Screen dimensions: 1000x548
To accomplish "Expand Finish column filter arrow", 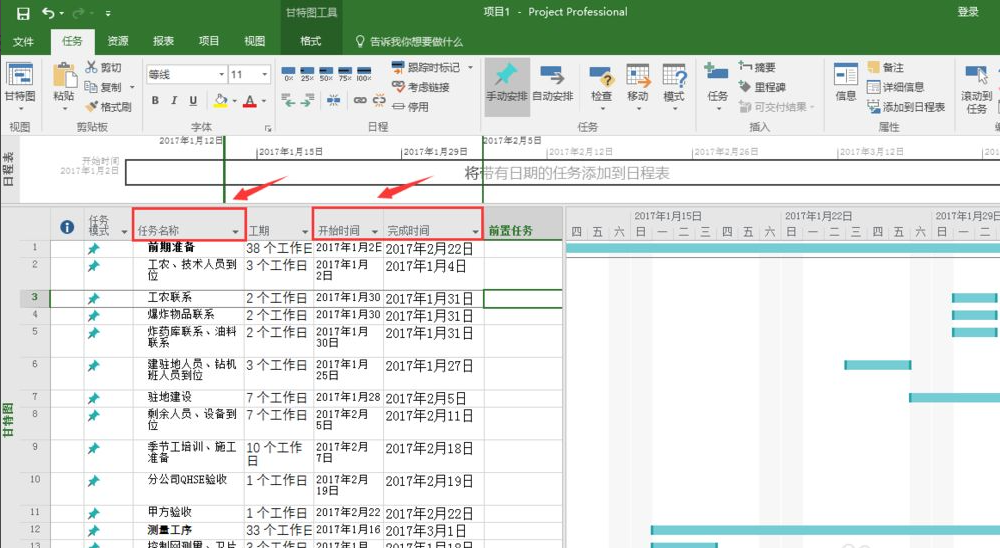I will [x=475, y=231].
